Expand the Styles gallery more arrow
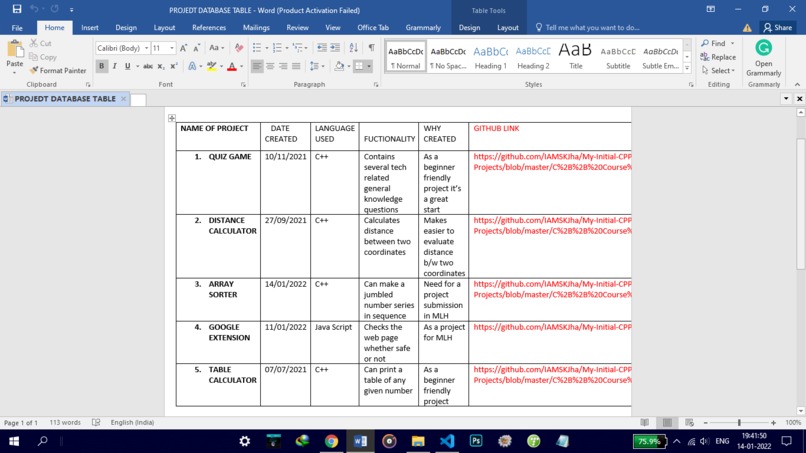The image size is (806, 453). tap(687, 68)
